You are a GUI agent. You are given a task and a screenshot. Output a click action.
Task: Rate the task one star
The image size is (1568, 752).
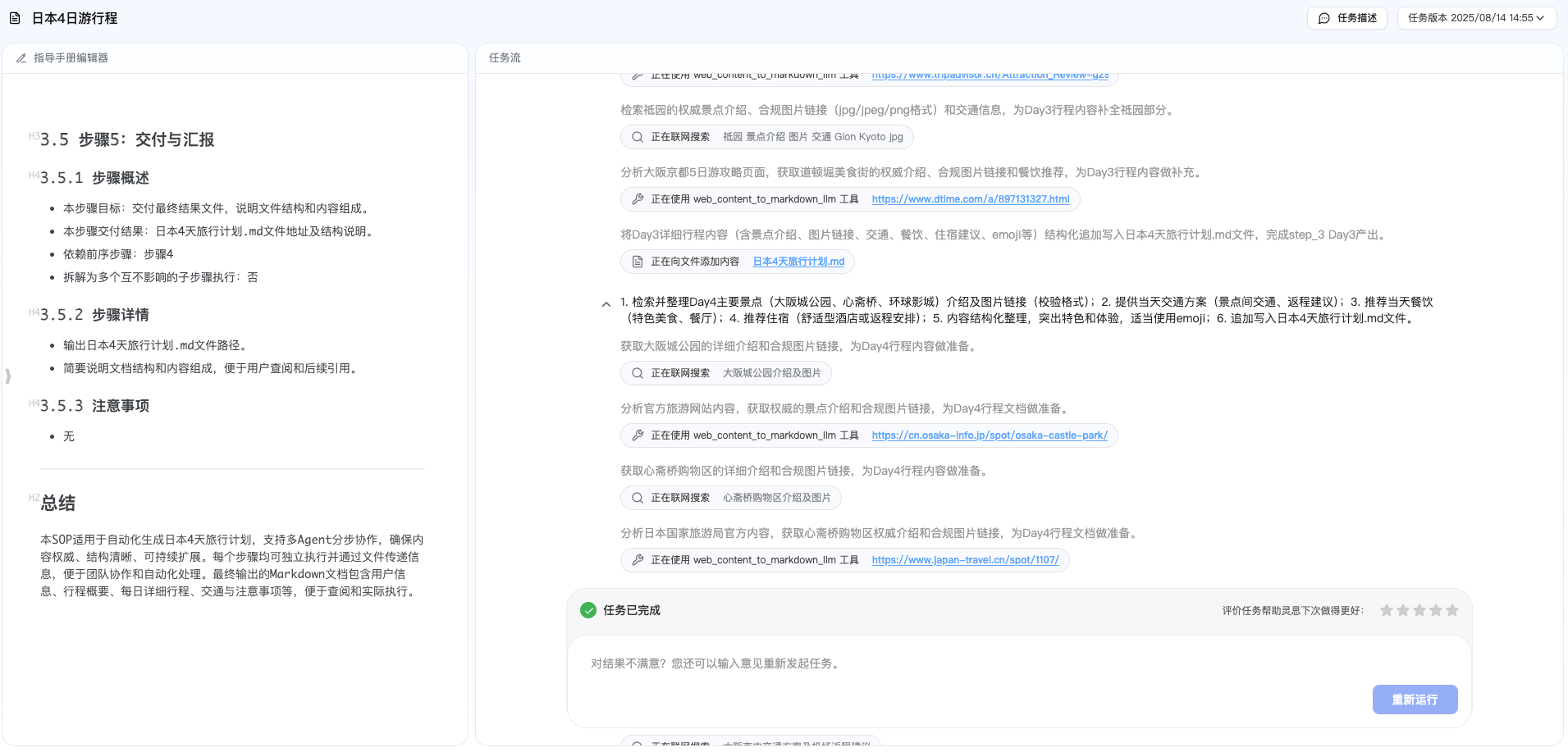click(1387, 610)
